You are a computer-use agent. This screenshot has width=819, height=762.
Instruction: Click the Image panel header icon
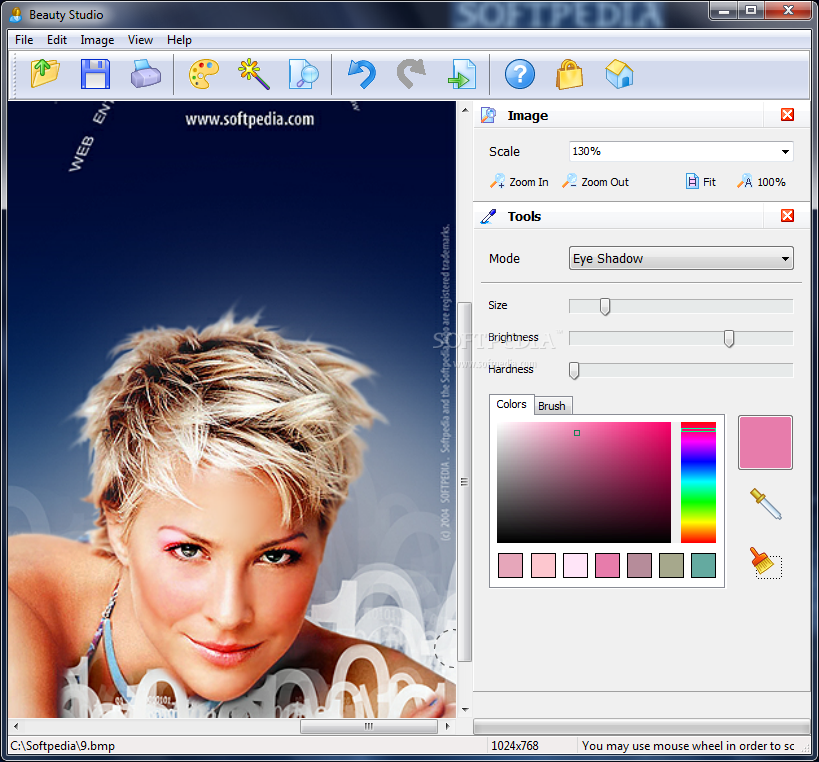(488, 115)
